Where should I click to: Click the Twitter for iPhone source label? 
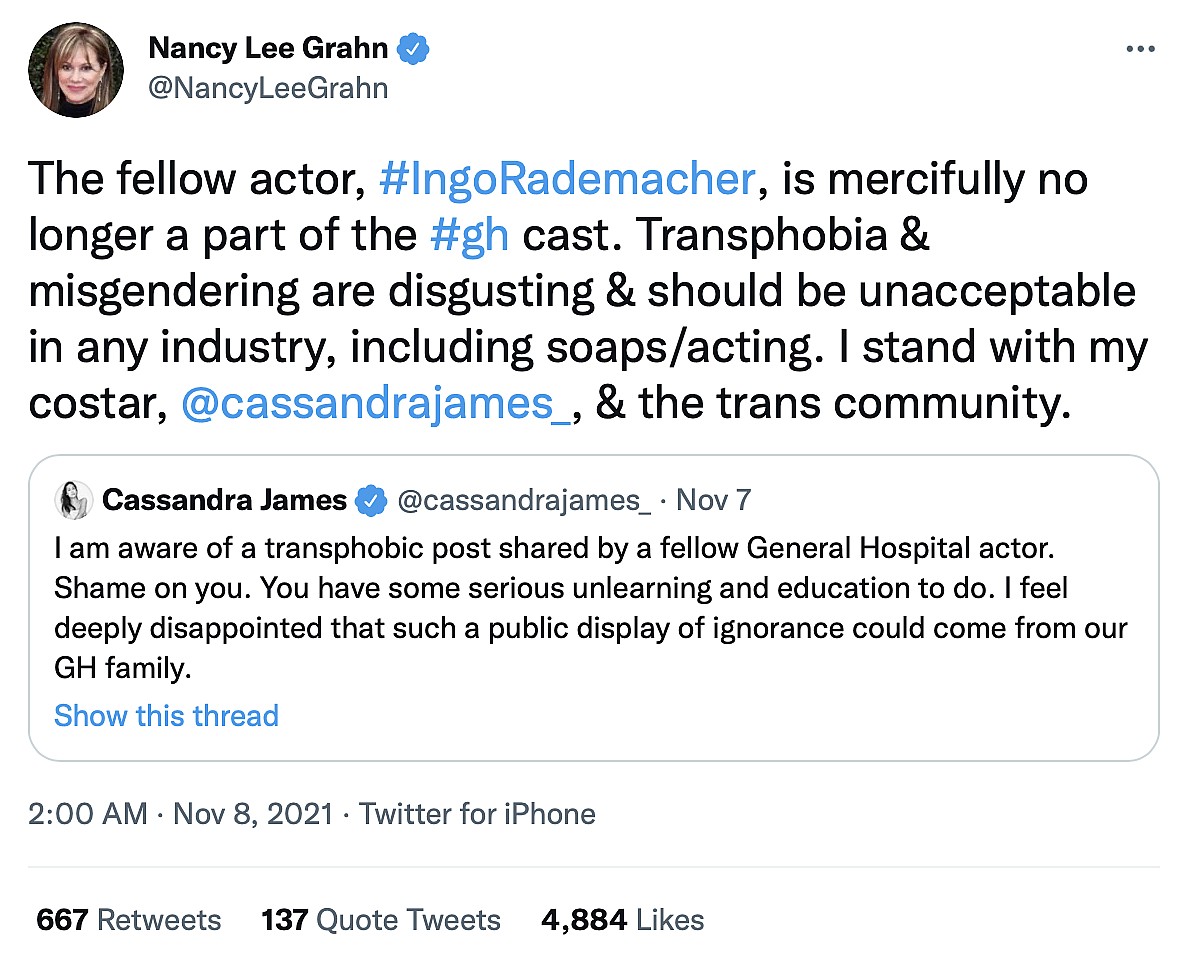click(x=477, y=814)
